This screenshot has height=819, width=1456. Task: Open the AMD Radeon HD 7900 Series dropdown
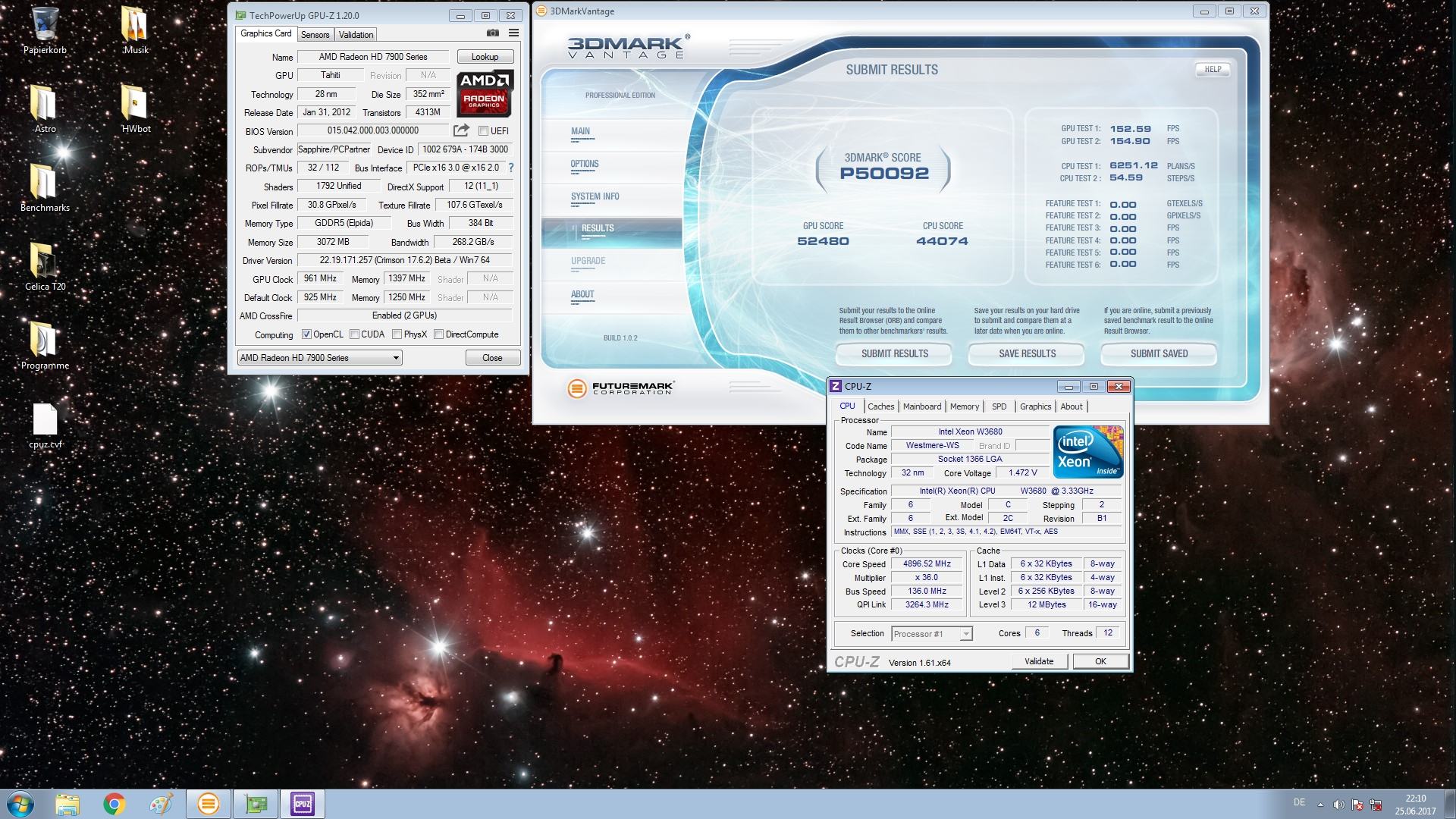(319, 358)
